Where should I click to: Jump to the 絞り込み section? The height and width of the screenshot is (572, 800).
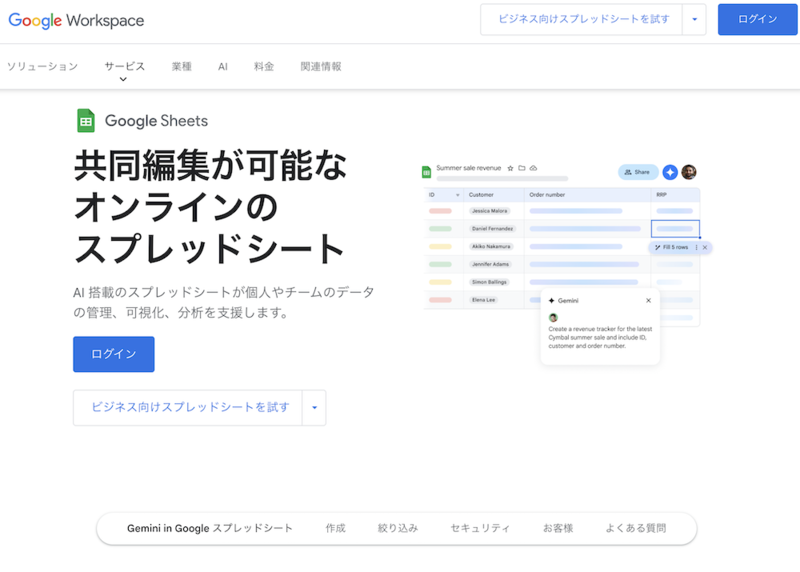point(398,529)
